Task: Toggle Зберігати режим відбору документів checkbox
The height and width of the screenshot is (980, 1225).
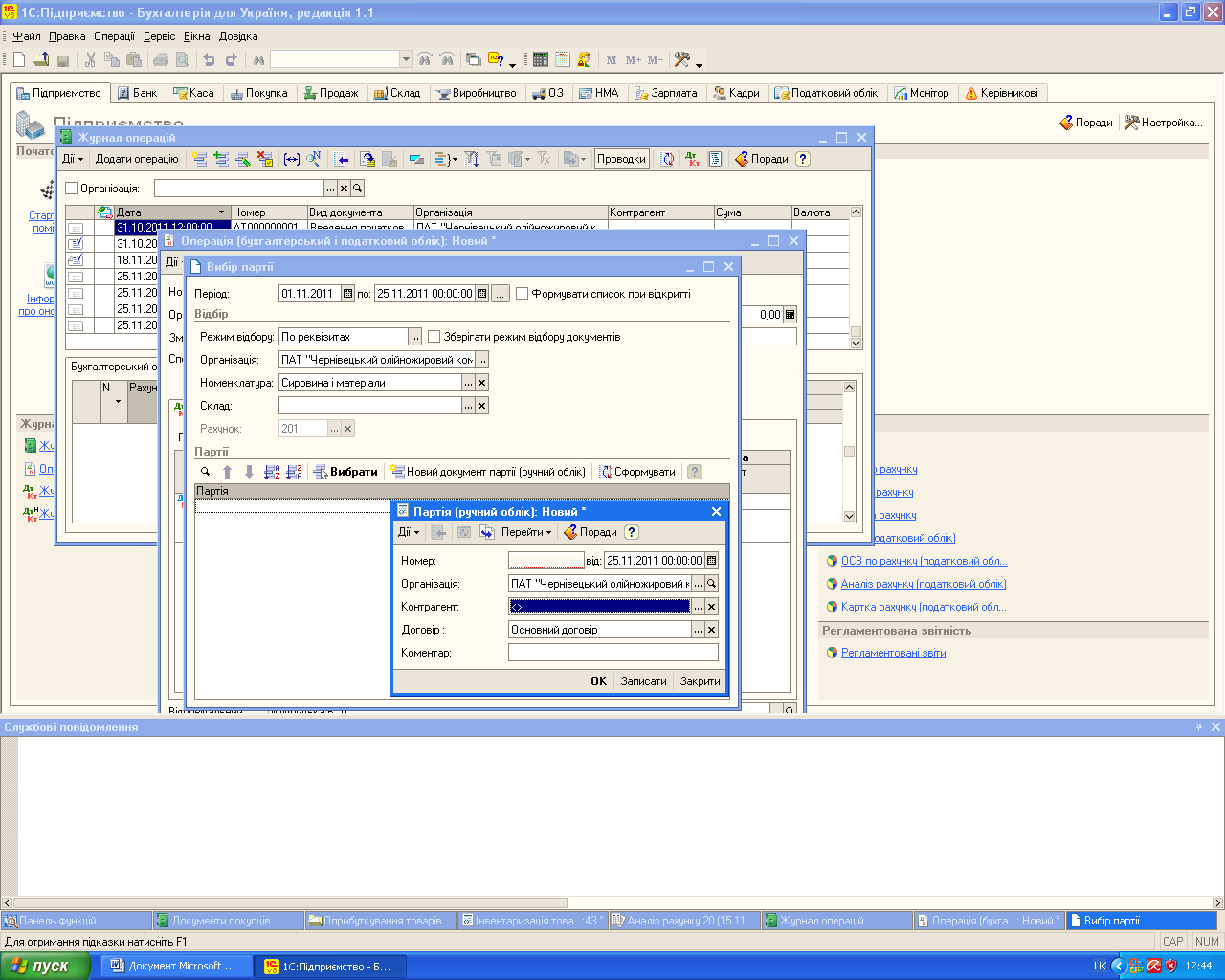Action: [x=434, y=337]
